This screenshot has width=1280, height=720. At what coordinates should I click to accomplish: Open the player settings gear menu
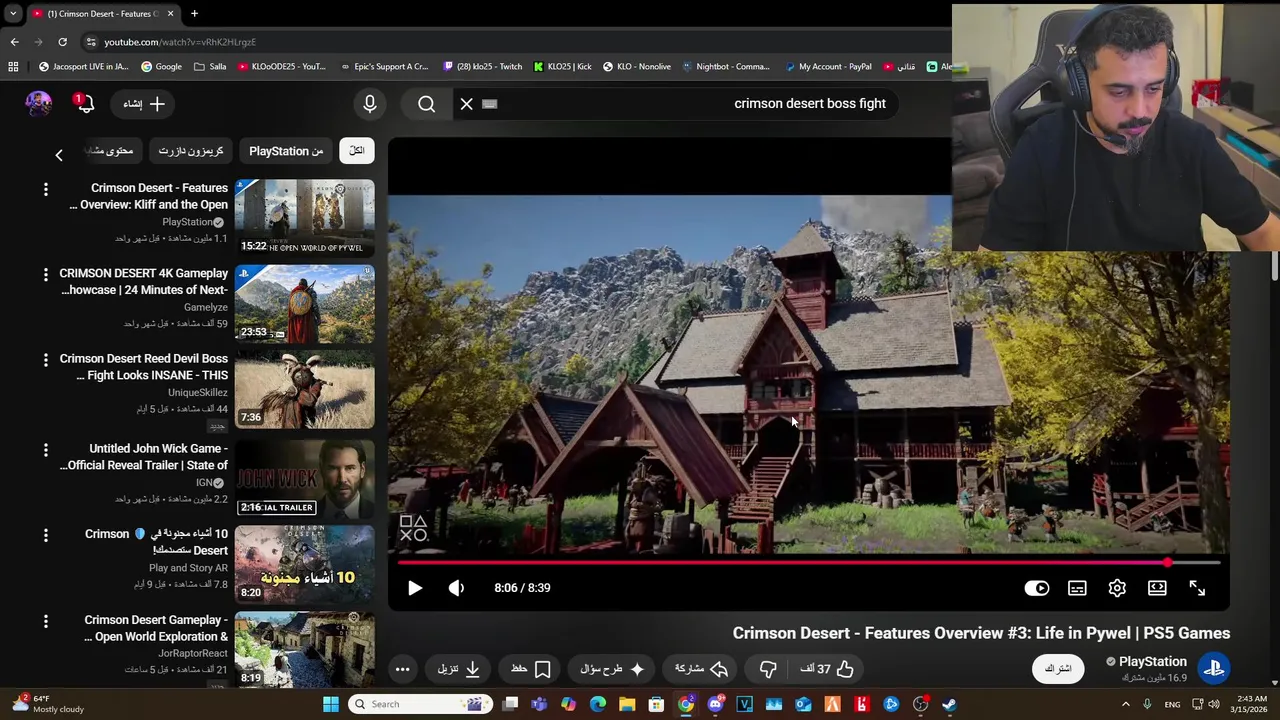coord(1117,588)
